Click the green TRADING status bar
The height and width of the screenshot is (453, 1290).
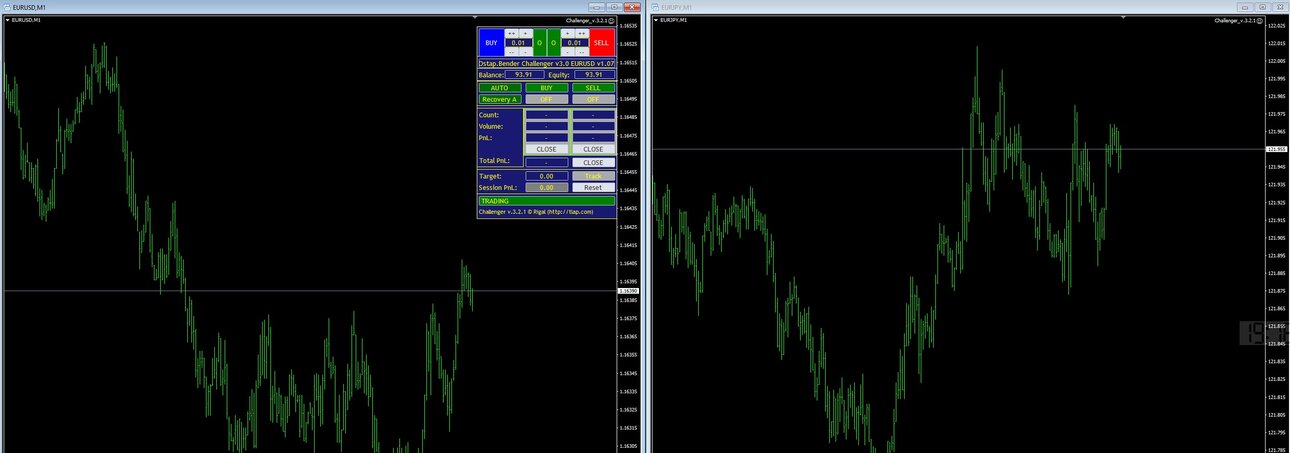[x=547, y=201]
